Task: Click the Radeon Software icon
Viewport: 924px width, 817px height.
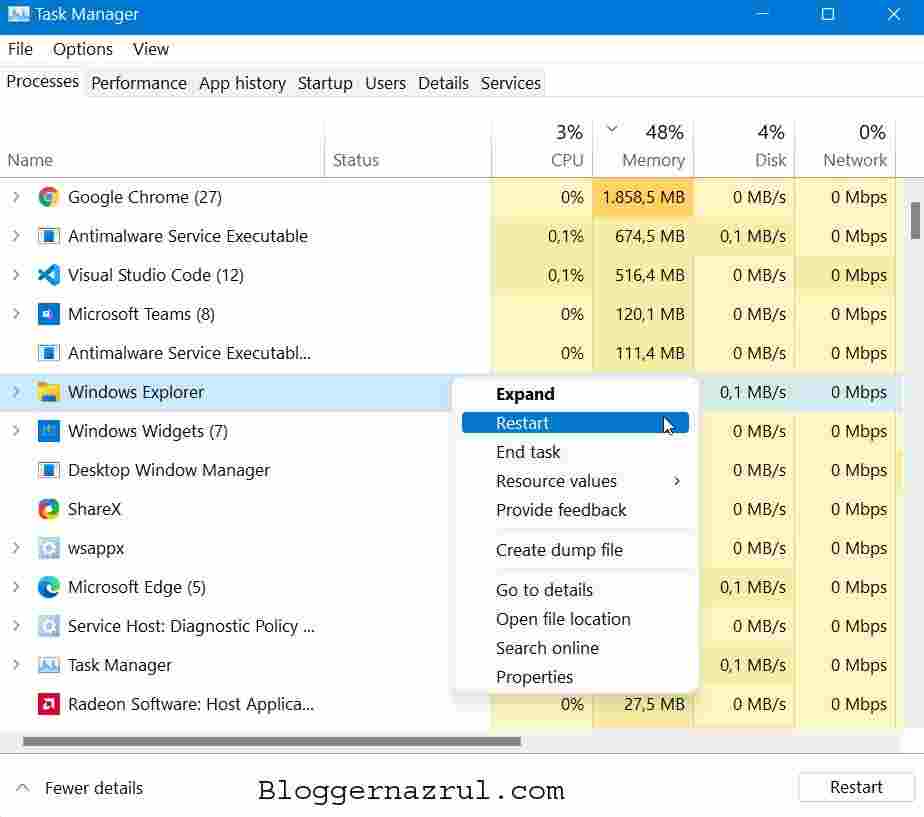Action: click(48, 704)
